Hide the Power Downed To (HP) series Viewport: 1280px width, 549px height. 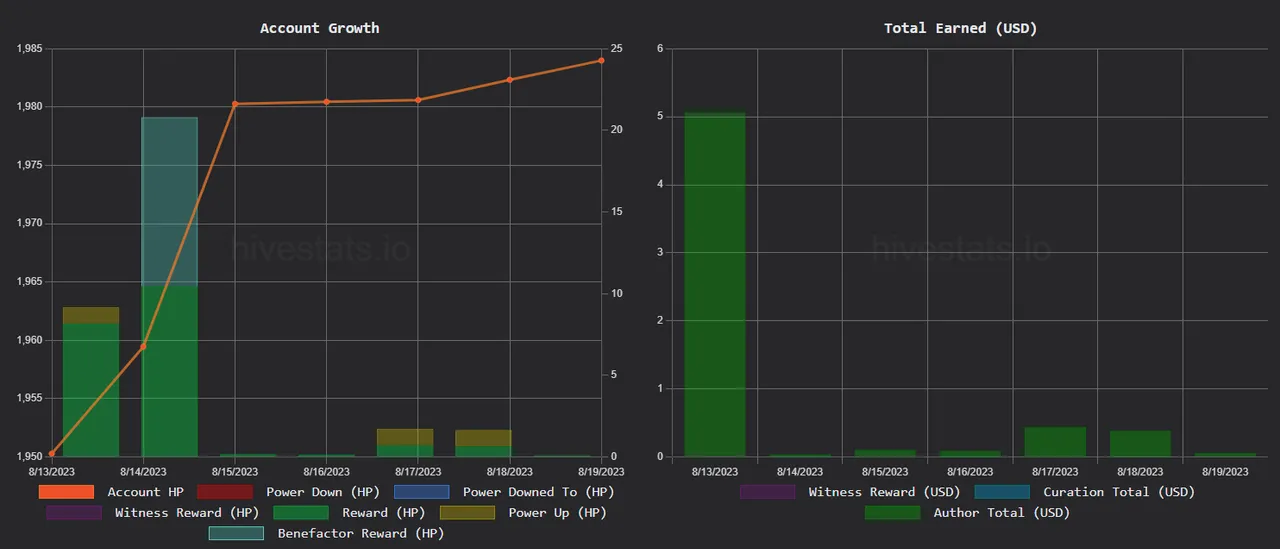coord(422,492)
